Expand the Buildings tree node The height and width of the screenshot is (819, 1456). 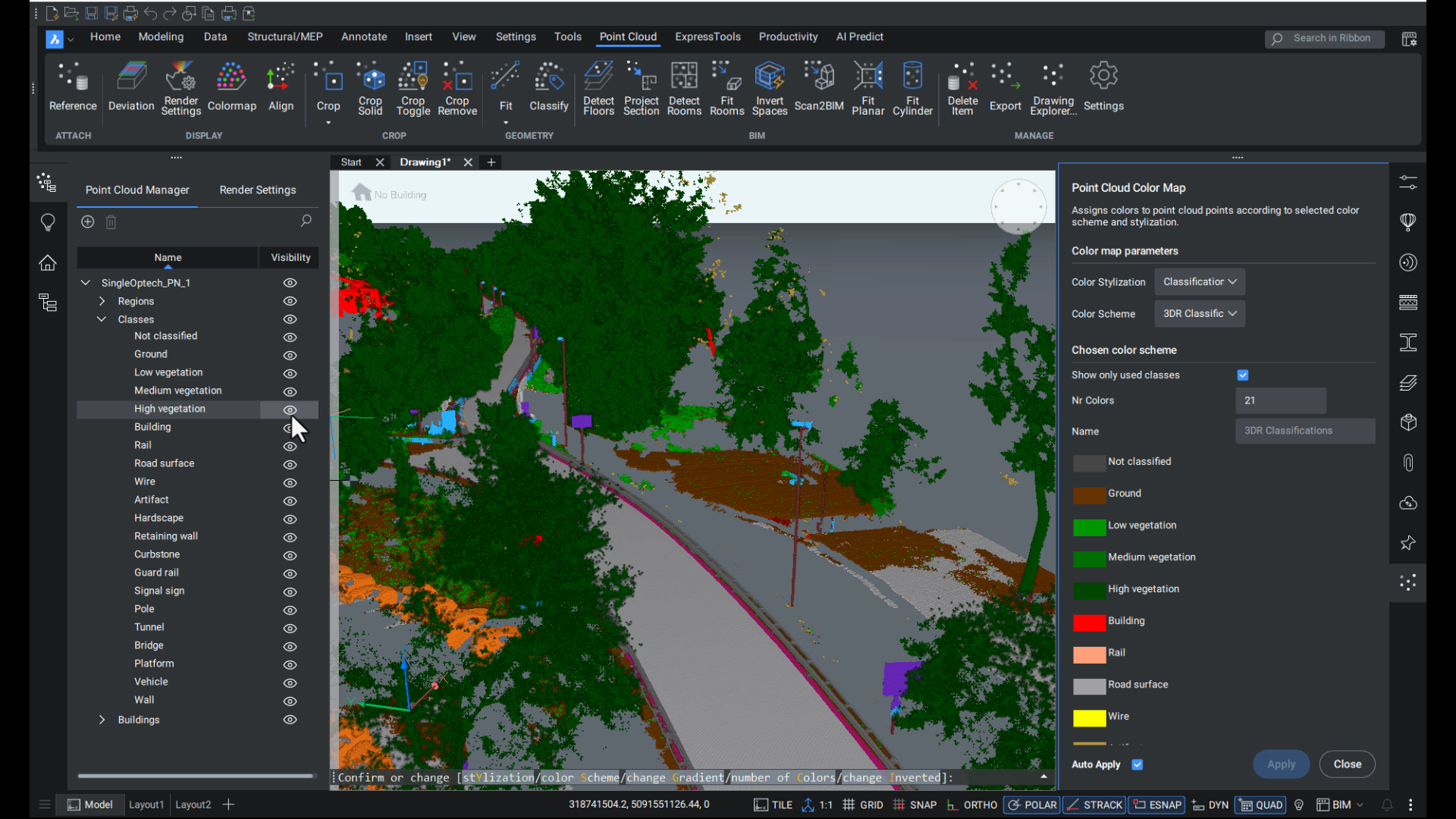102,720
